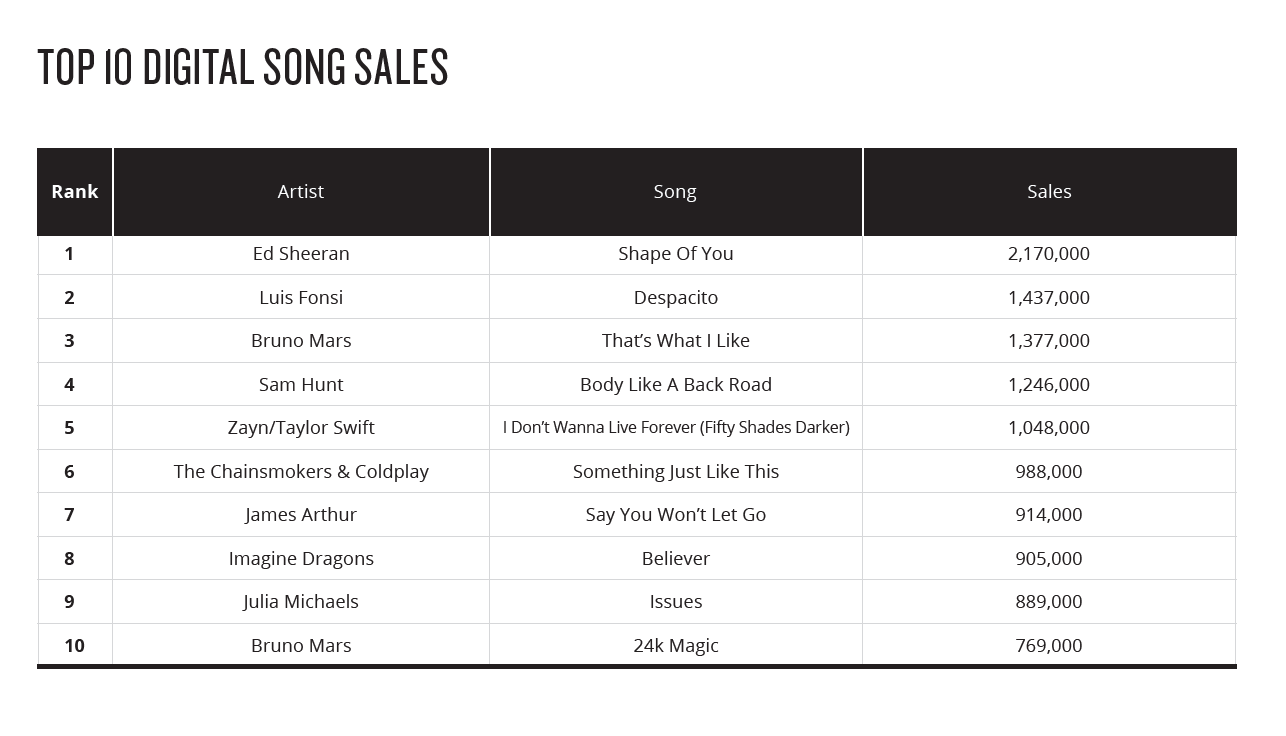The height and width of the screenshot is (736, 1286).
Task: Click the Artist column header
Action: 301,191
